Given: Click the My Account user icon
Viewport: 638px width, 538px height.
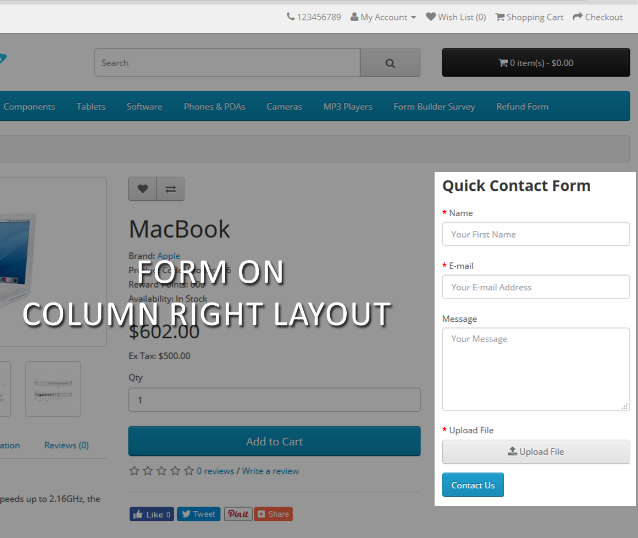Looking at the screenshot, I should (x=354, y=17).
